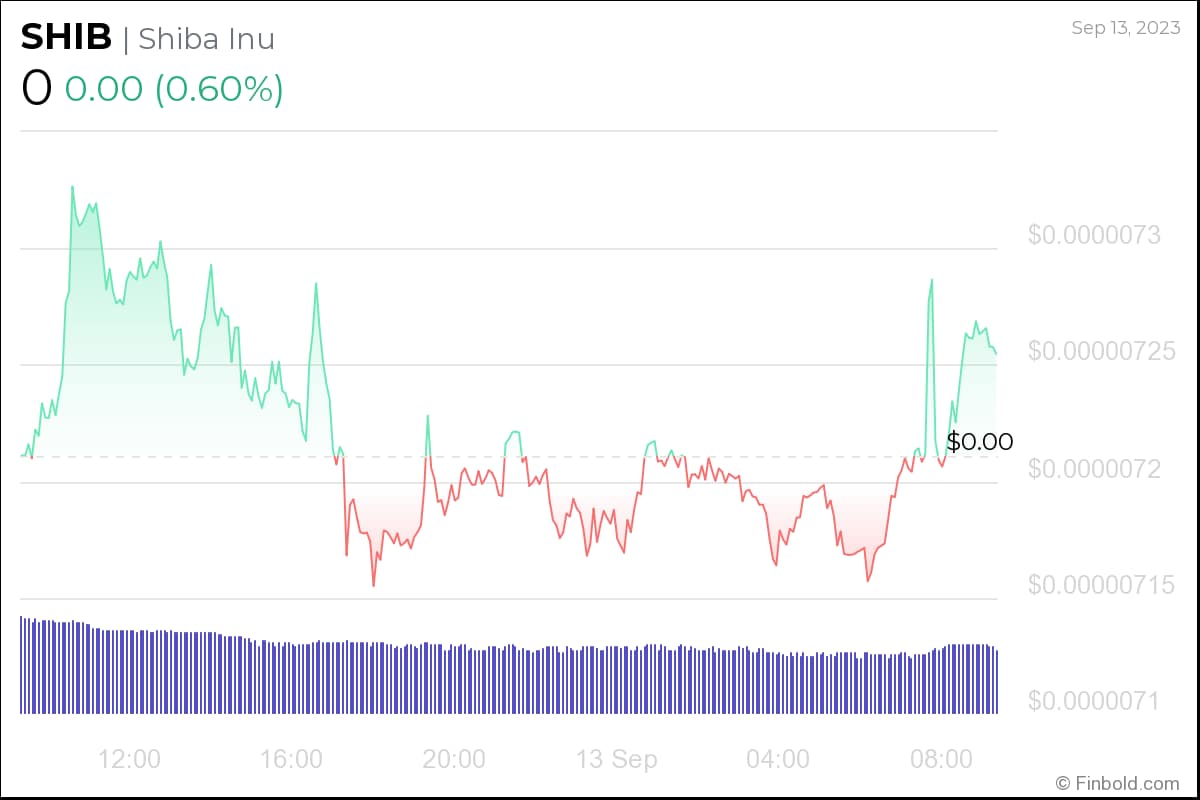The width and height of the screenshot is (1200, 800).
Task: Click the Sep 13, 2023 date
Action: pyautogui.click(x=1125, y=28)
